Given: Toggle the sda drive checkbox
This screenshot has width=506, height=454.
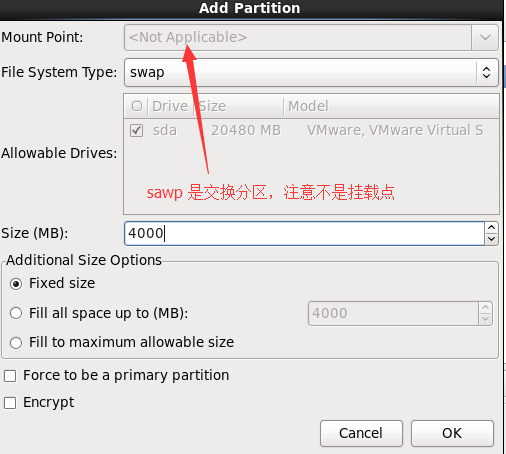Looking at the screenshot, I should 137,130.
